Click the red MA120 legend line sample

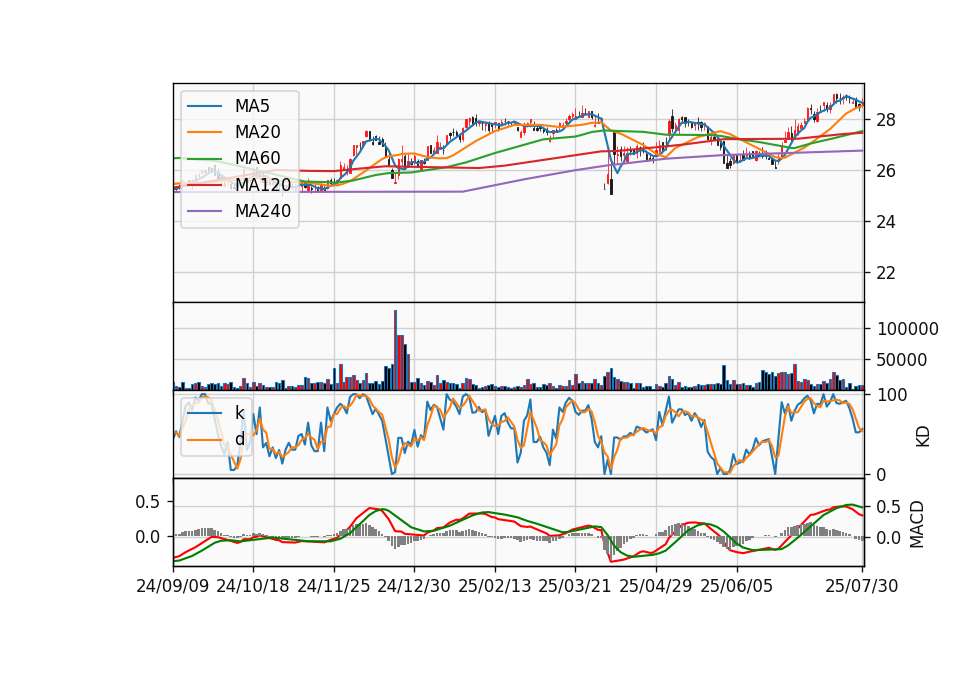[204, 186]
